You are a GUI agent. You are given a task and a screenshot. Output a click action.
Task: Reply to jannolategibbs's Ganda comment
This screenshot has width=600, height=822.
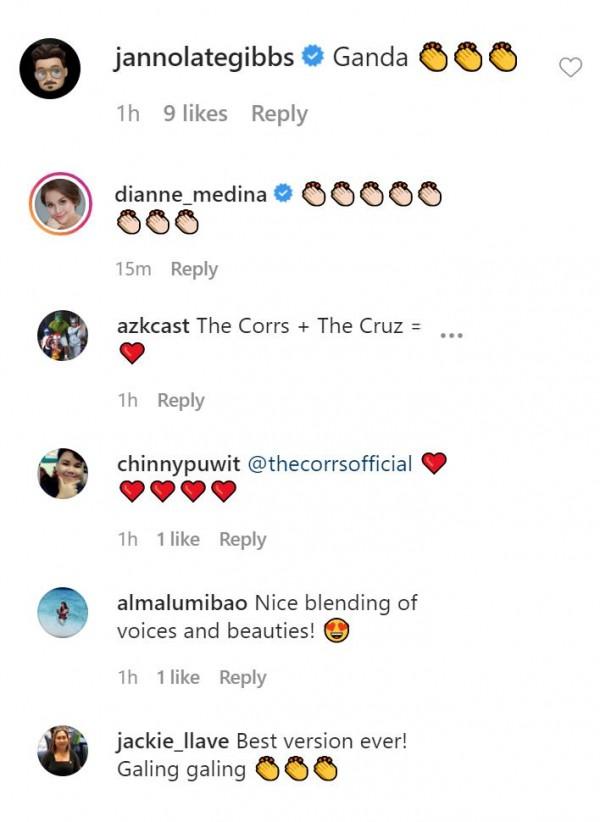pos(279,114)
